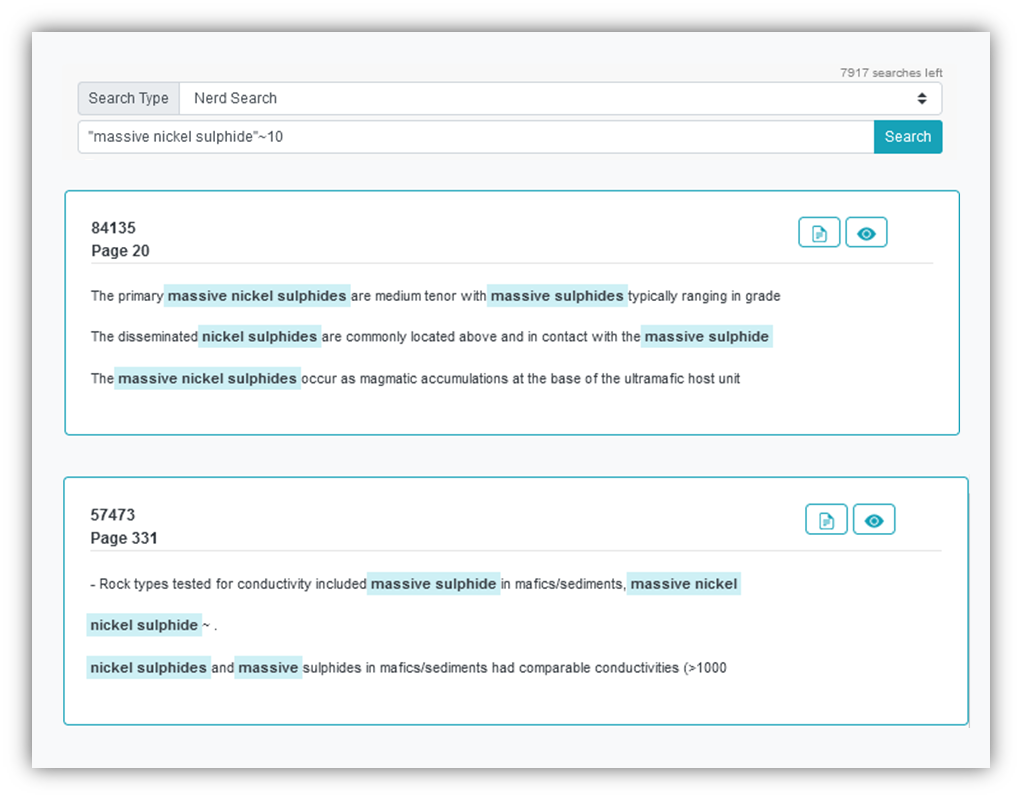Click text 'occur as magmatic accumulations'

coord(405,379)
